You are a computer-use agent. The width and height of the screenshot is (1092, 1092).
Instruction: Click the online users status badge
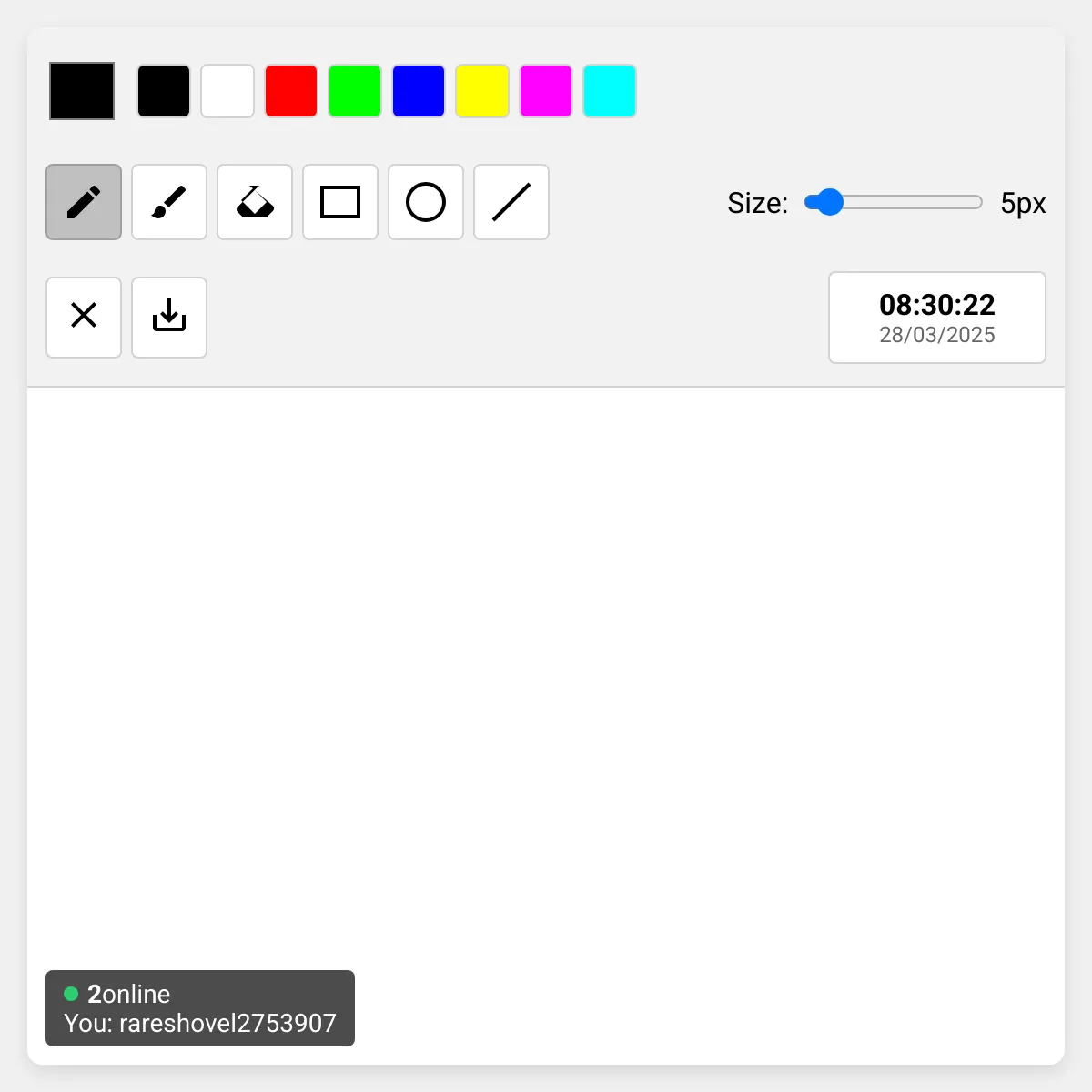[x=200, y=1008]
